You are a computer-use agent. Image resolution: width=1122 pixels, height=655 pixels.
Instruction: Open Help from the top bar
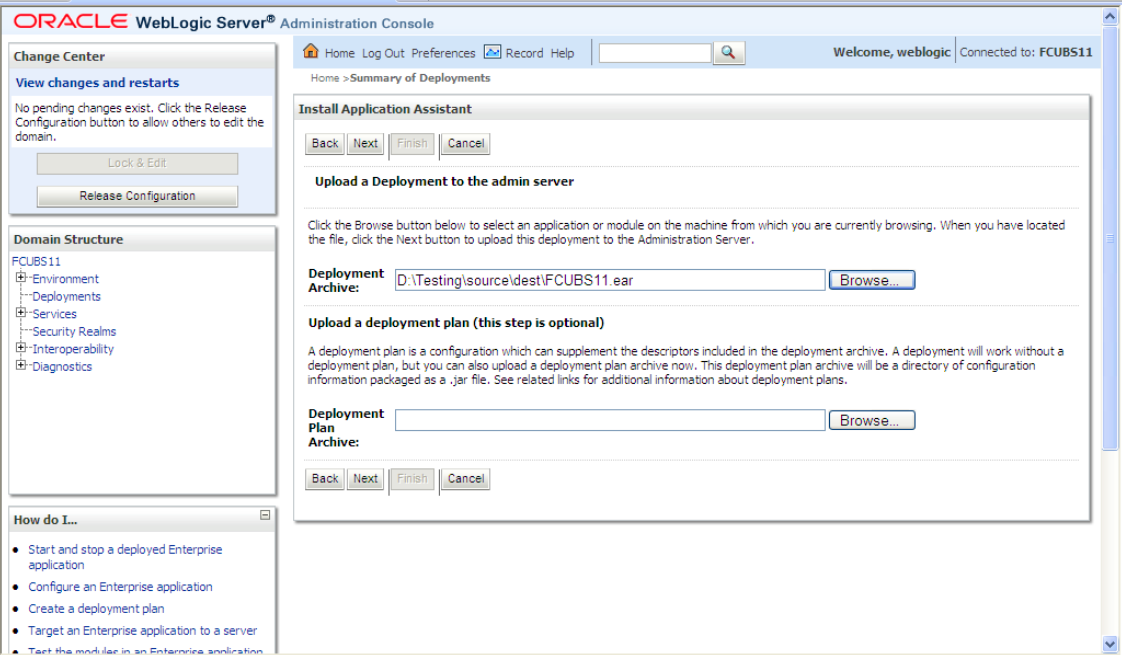point(560,53)
